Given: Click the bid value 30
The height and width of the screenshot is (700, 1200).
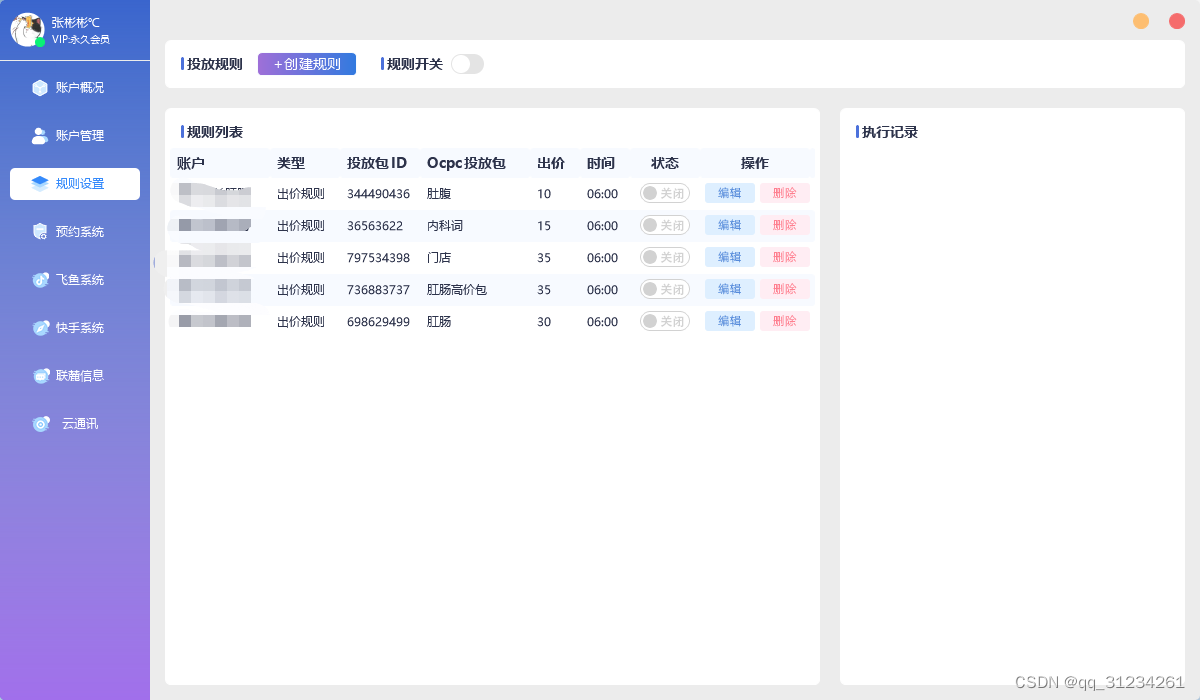Looking at the screenshot, I should [544, 322].
